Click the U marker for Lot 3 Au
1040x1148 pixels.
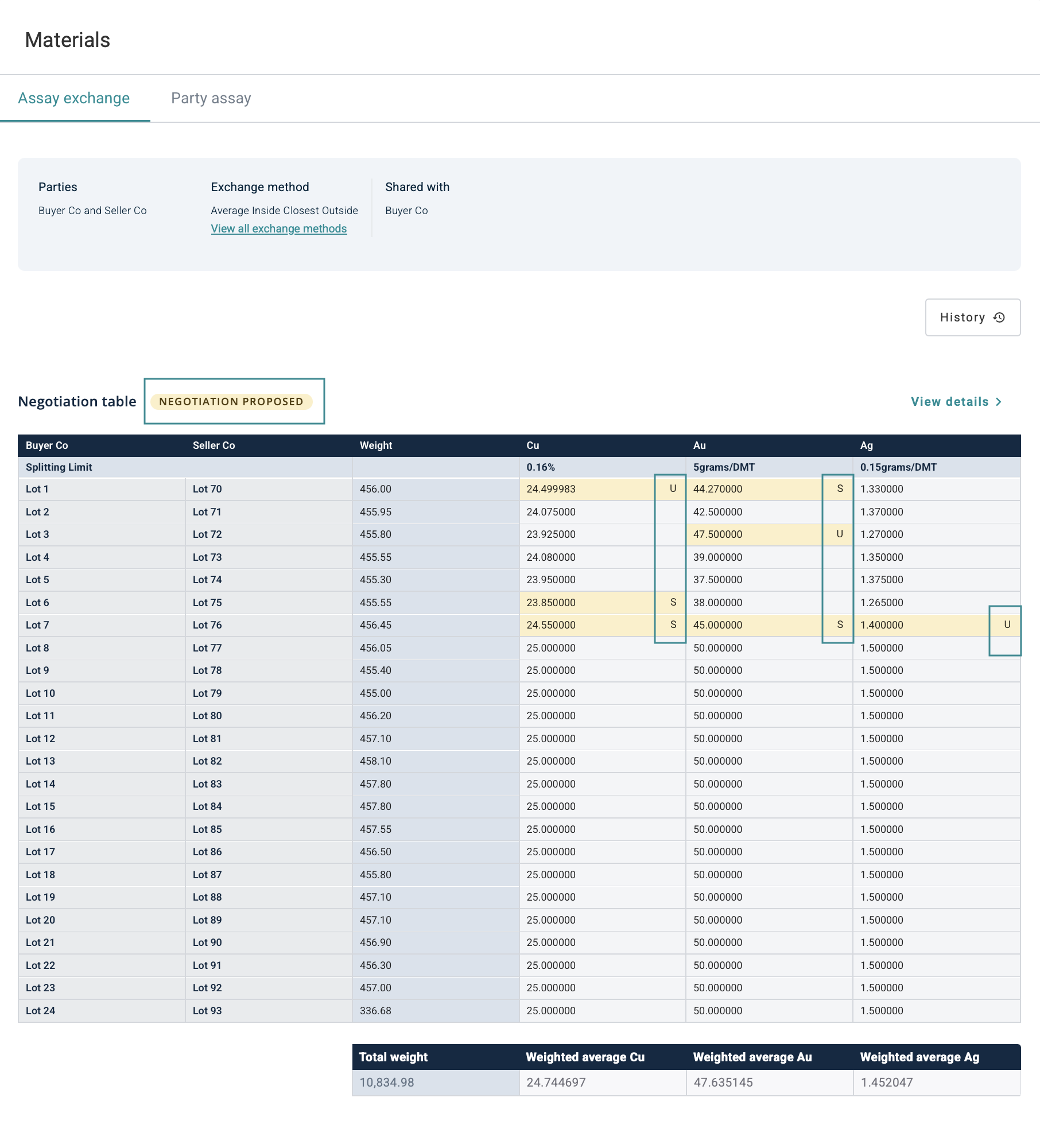(x=840, y=534)
